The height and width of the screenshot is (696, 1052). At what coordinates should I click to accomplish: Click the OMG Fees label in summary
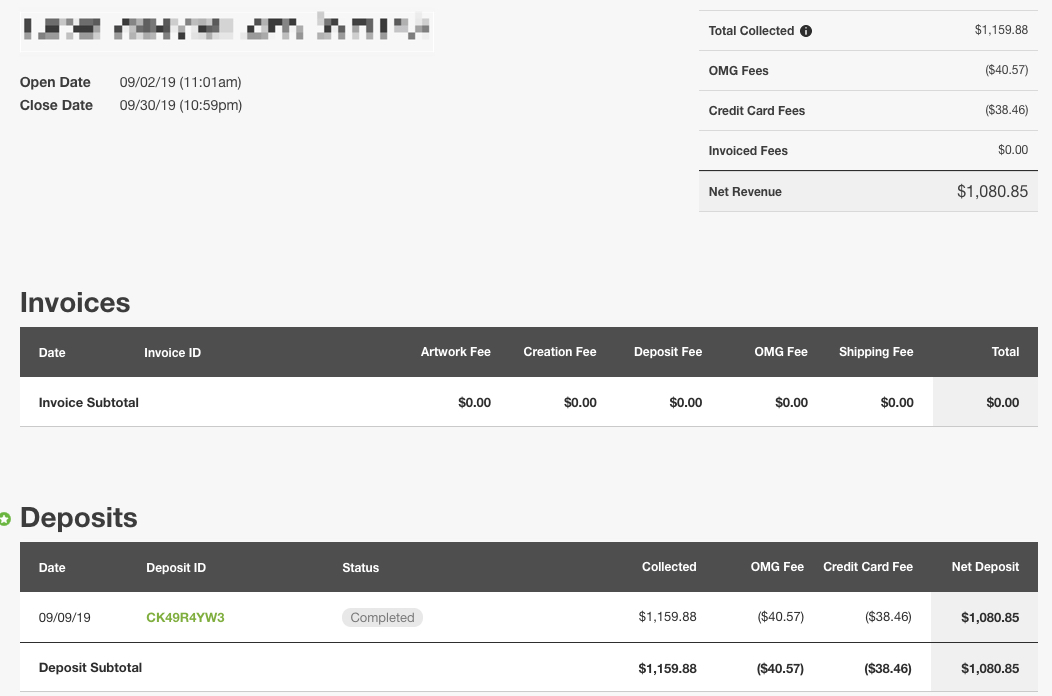tap(738, 70)
